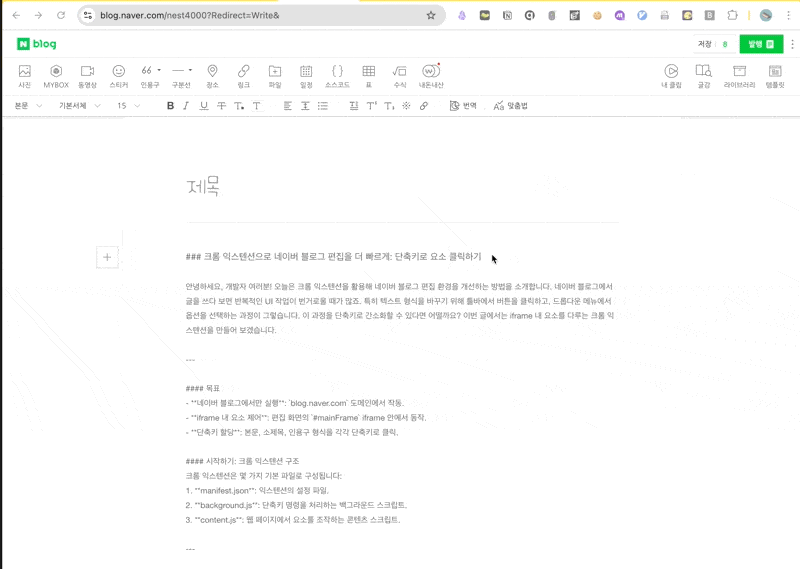Click the heading line starting with ### 크롬 익스텐션으로
Viewport: 800px width, 569px height.
point(334,257)
